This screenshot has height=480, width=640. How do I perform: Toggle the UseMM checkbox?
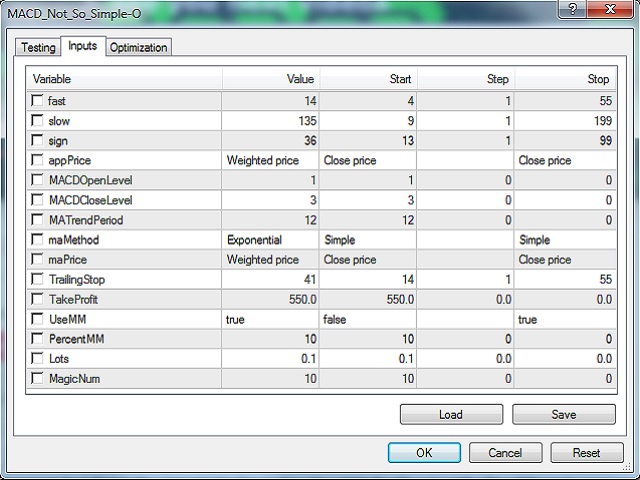[38, 320]
